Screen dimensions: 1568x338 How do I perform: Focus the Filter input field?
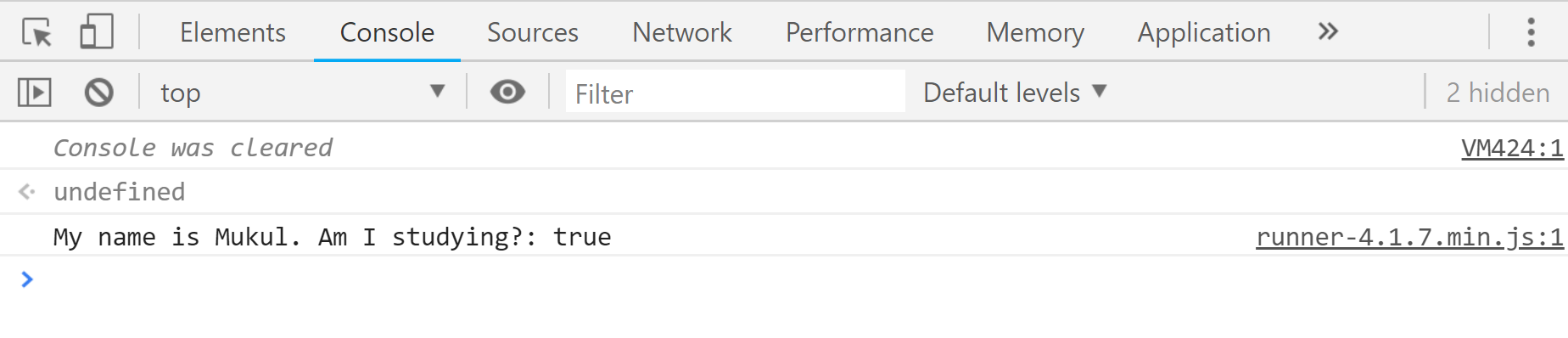click(735, 92)
